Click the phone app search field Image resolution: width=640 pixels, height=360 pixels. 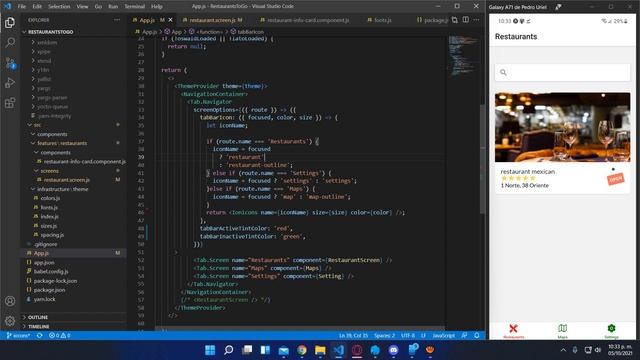[x=562, y=73]
